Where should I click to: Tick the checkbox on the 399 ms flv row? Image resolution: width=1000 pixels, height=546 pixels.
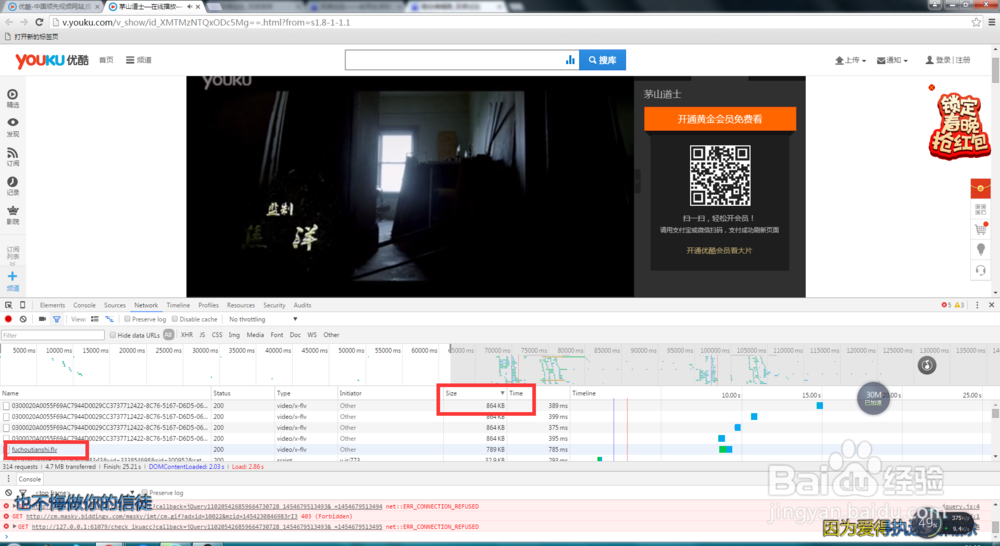6,417
